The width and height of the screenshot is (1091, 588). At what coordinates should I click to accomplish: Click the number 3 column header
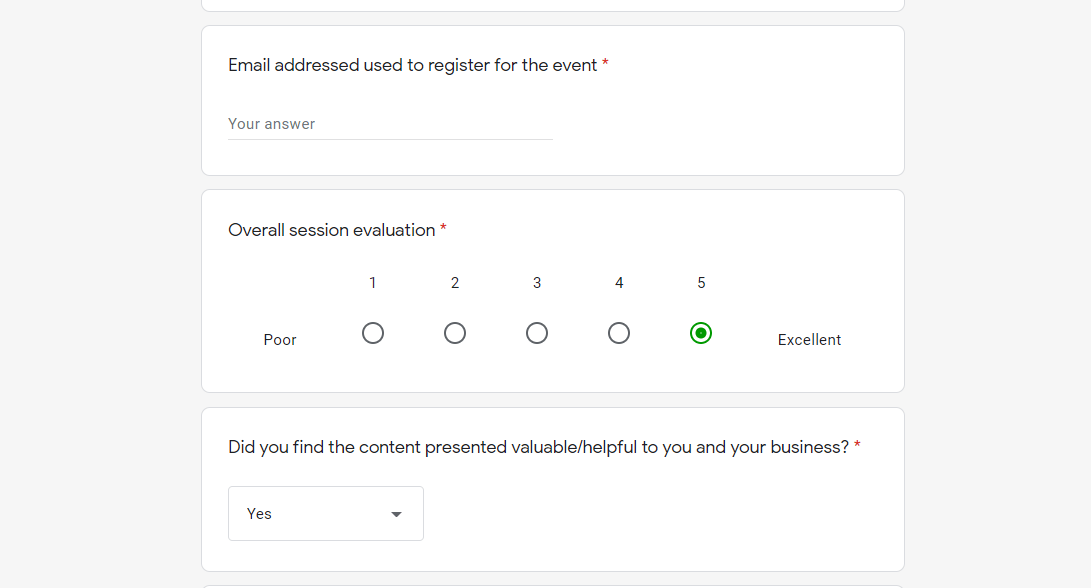tap(537, 283)
